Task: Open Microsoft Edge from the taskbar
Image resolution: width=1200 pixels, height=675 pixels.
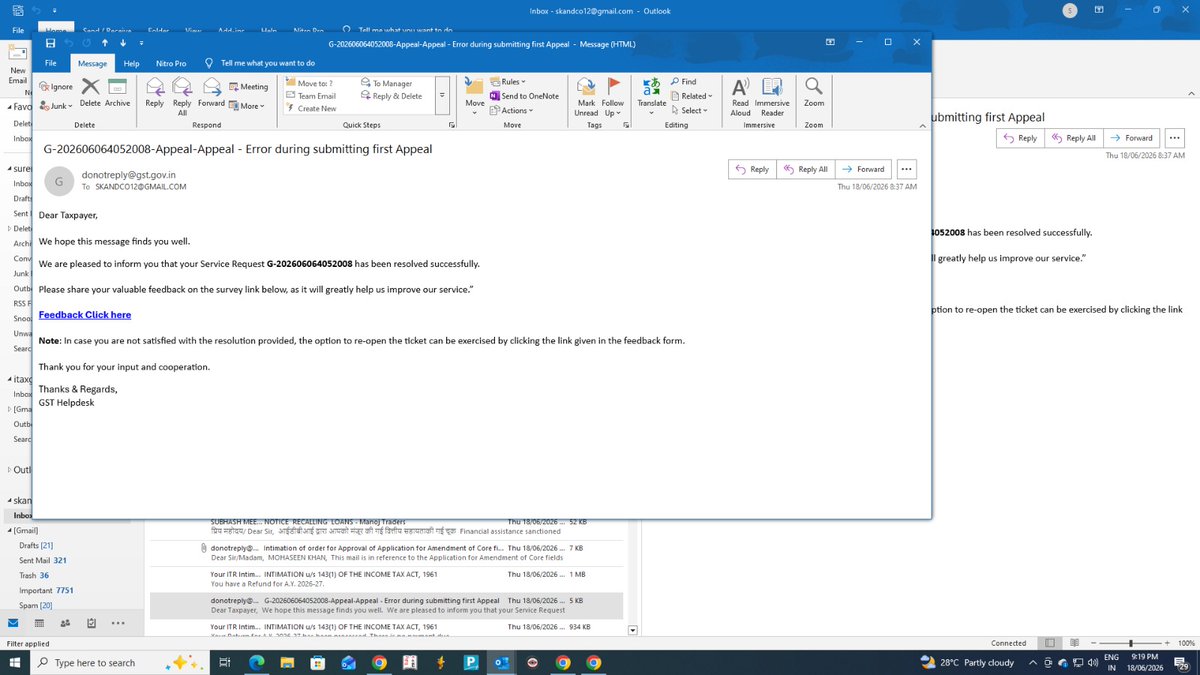Action: pyautogui.click(x=256, y=662)
